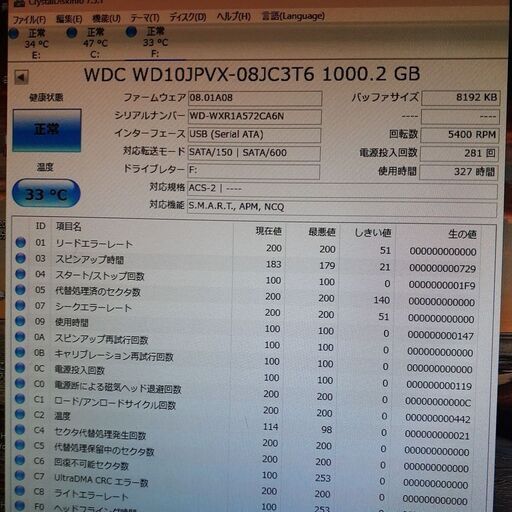Click the interface field USB (Serial ATA)
Screen dimensions: 512x512
click(x=254, y=135)
